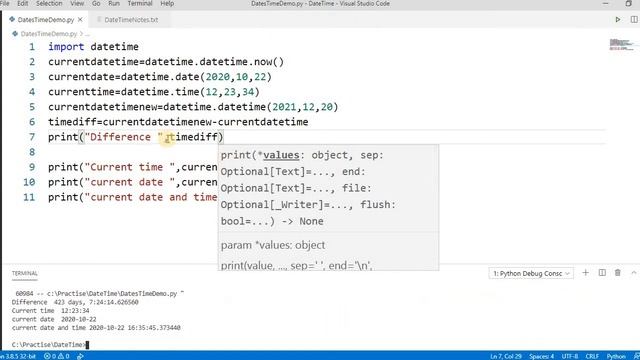The height and width of the screenshot is (360, 640).
Task: Open the Run menu
Action: click(114, 4)
